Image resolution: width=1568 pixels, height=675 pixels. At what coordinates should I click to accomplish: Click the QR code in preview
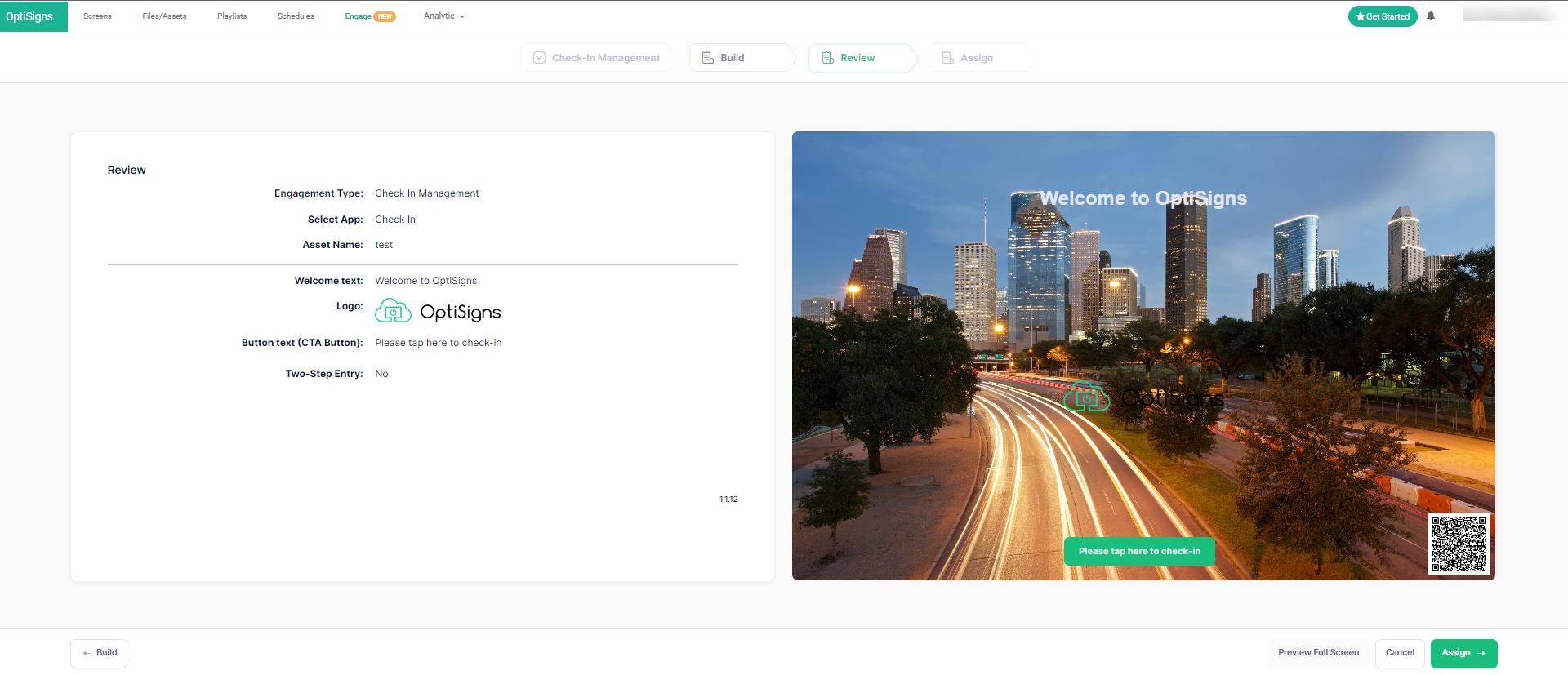coord(1459,544)
